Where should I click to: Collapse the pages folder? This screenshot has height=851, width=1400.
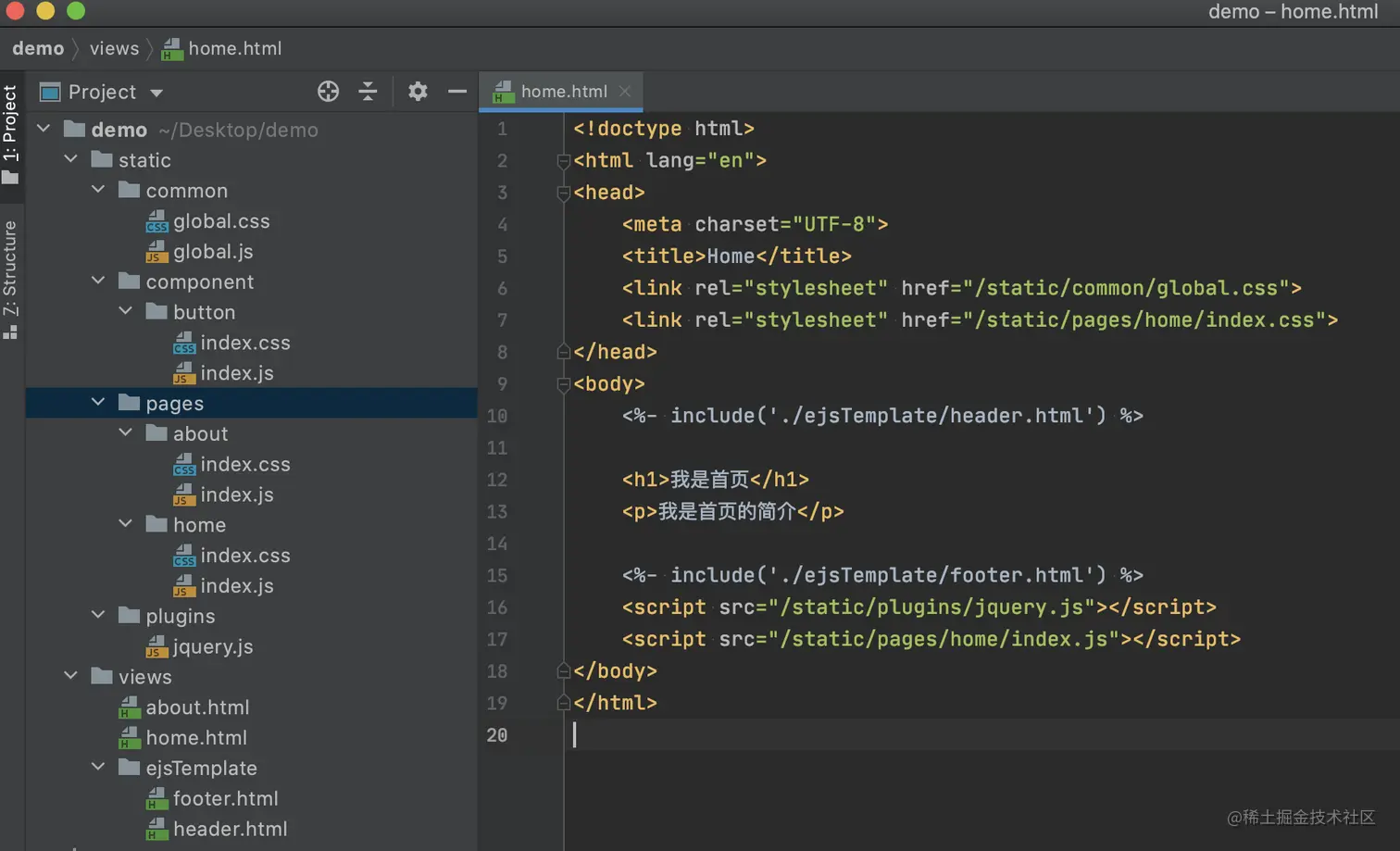pyautogui.click(x=98, y=402)
